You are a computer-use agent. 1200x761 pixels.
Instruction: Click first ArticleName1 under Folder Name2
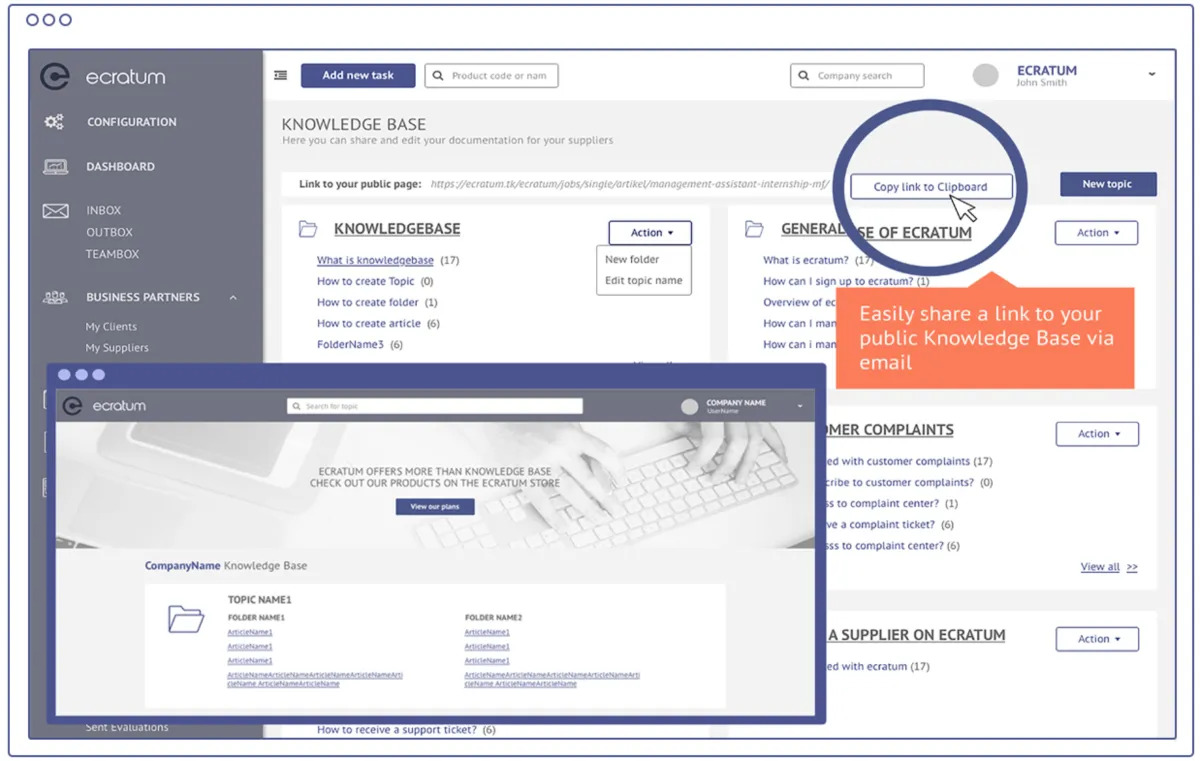point(487,632)
